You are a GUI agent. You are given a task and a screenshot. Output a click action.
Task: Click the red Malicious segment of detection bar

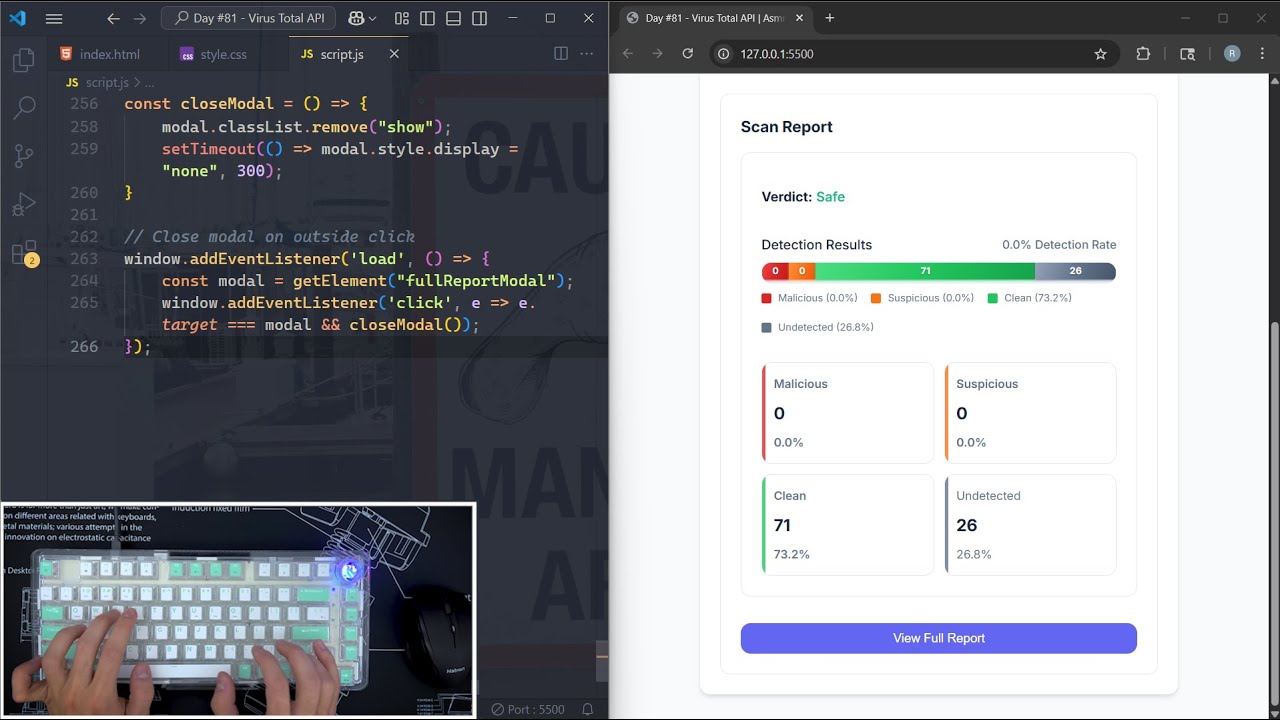coord(775,271)
